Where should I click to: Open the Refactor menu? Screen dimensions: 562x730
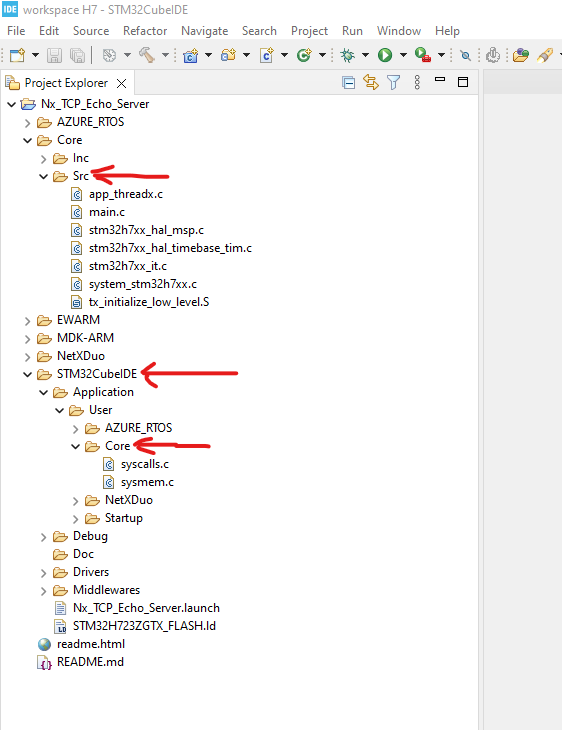click(x=145, y=31)
